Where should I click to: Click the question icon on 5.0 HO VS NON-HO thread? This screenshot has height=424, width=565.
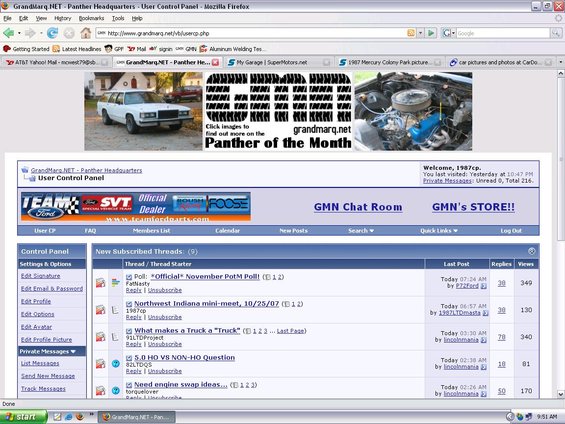pyautogui.click(x=116, y=363)
